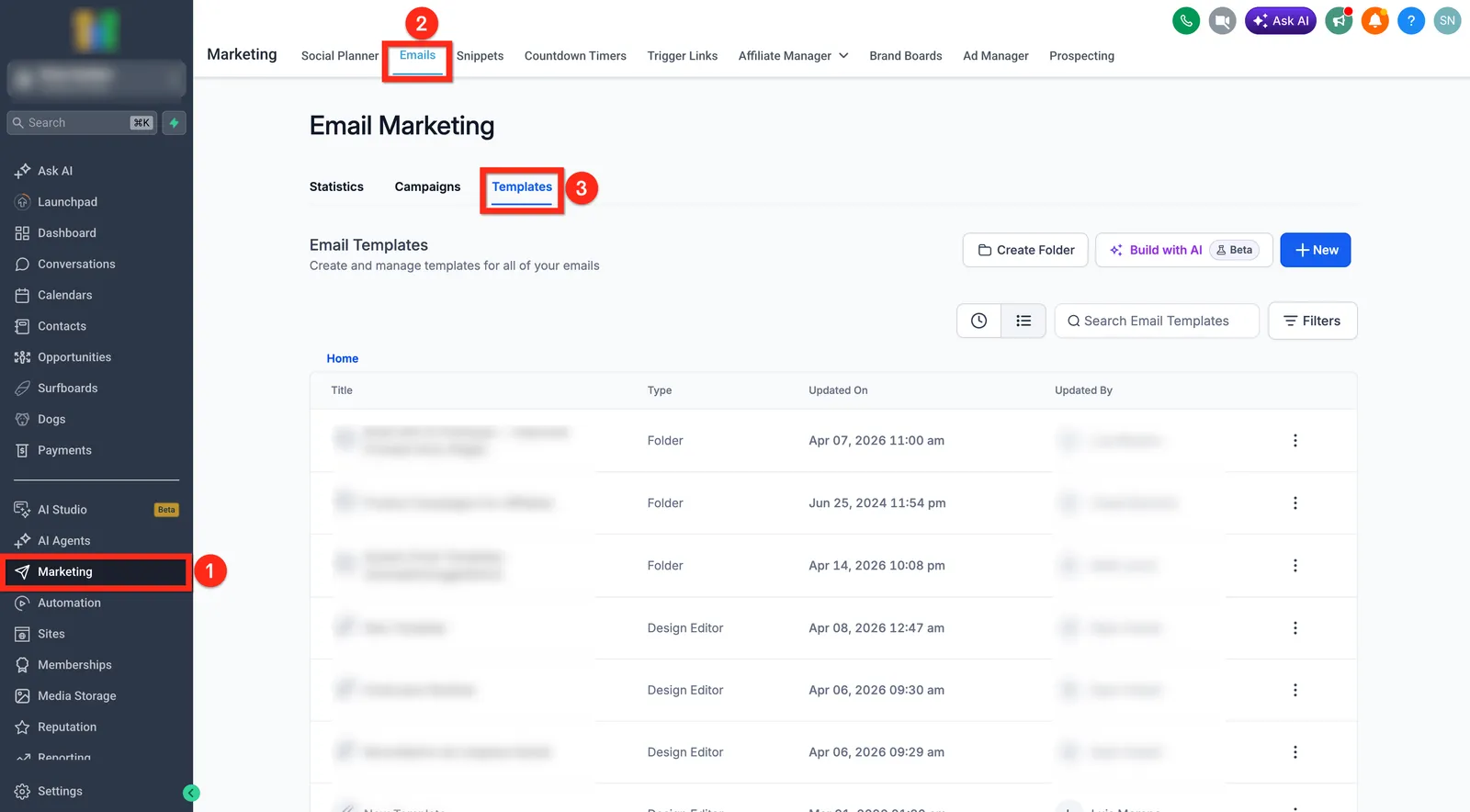
Task: Open AI Studio beta in sidebar
Action: tap(96, 510)
